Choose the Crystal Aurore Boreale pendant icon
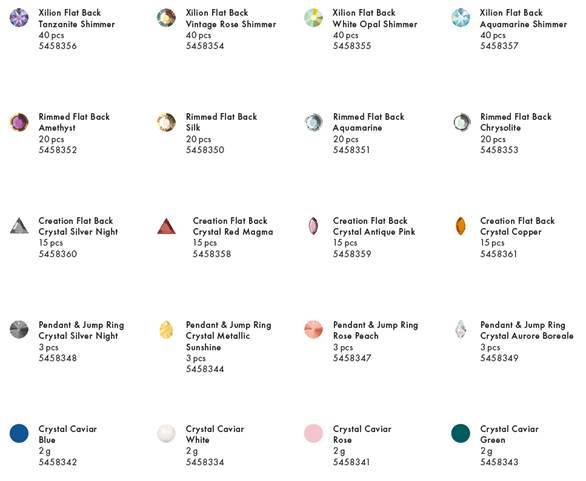Viewport: 586px width, 481px height. coord(460,330)
